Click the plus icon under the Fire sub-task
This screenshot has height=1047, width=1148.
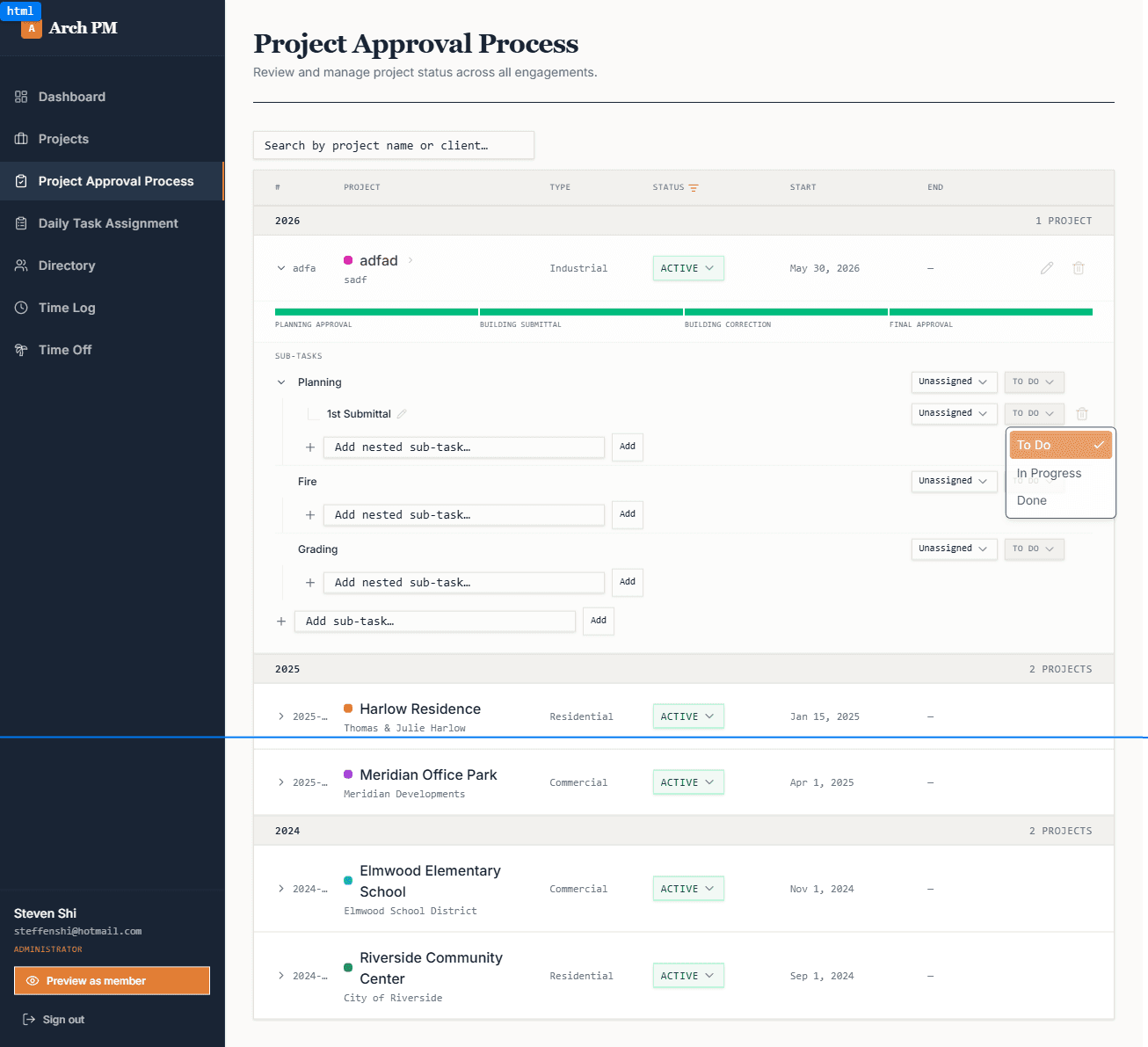click(310, 515)
